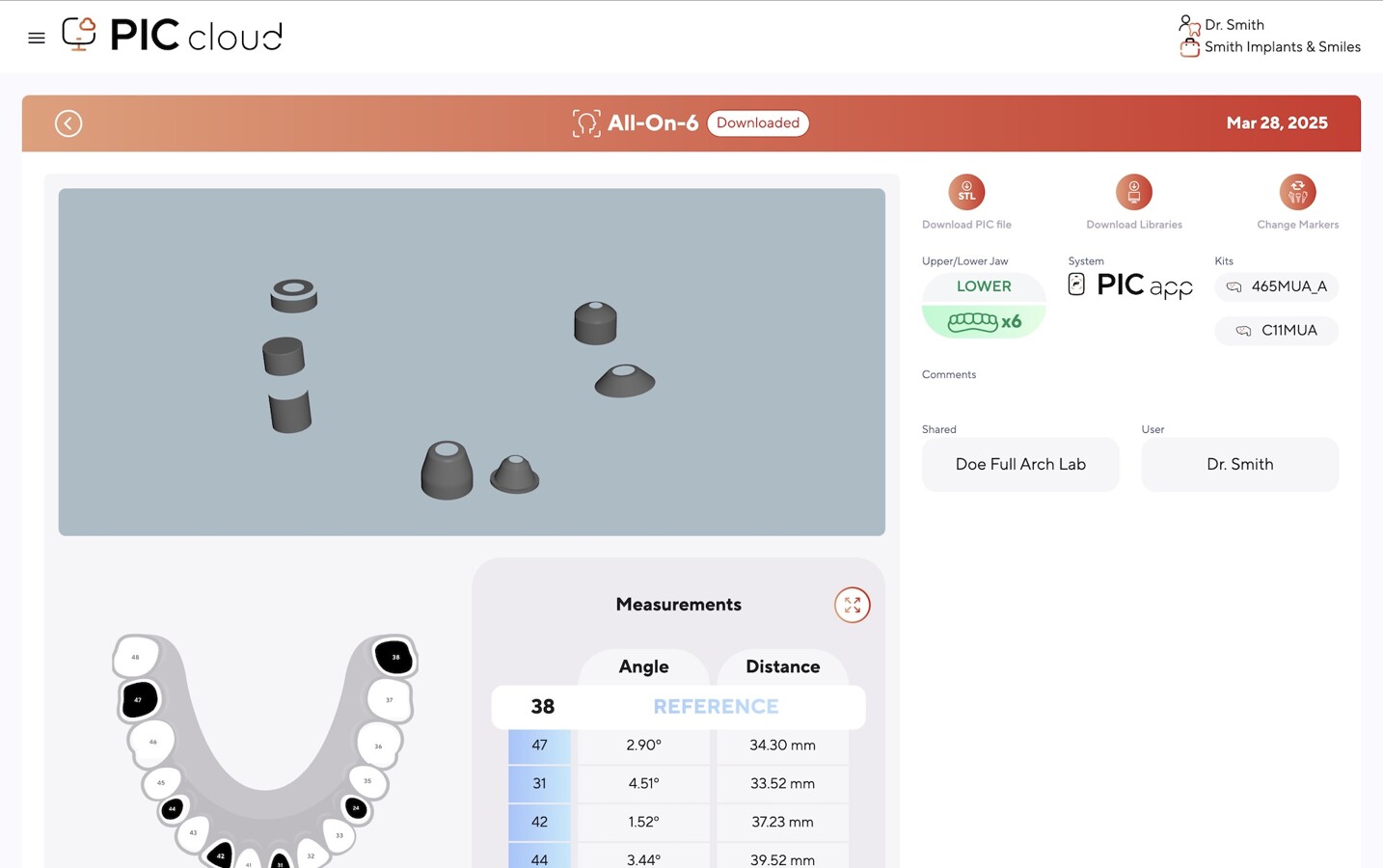Click the Dr. Smith user profile icon
This screenshot has width=1383, height=868.
pyautogui.click(x=1188, y=25)
